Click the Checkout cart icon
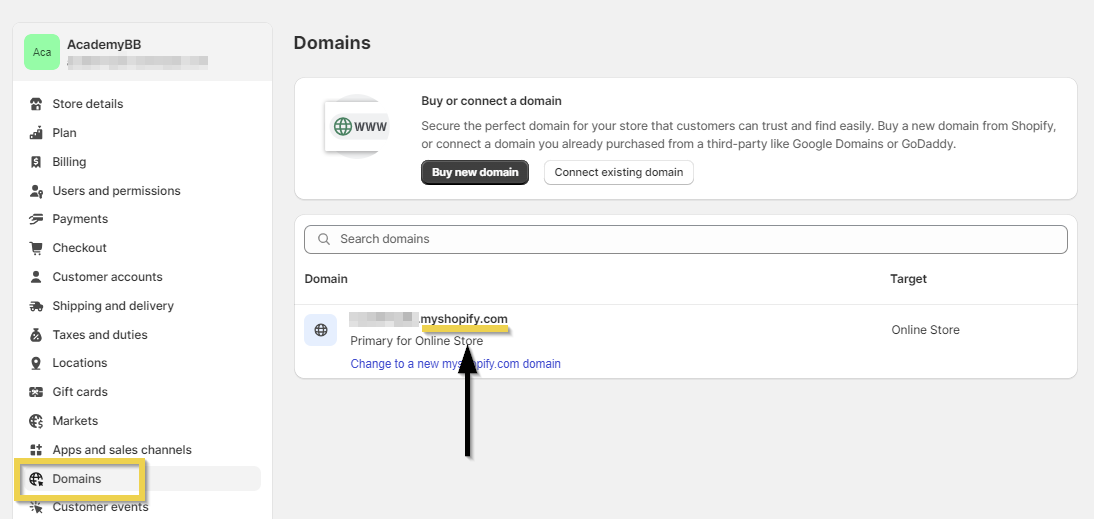 click(36, 248)
